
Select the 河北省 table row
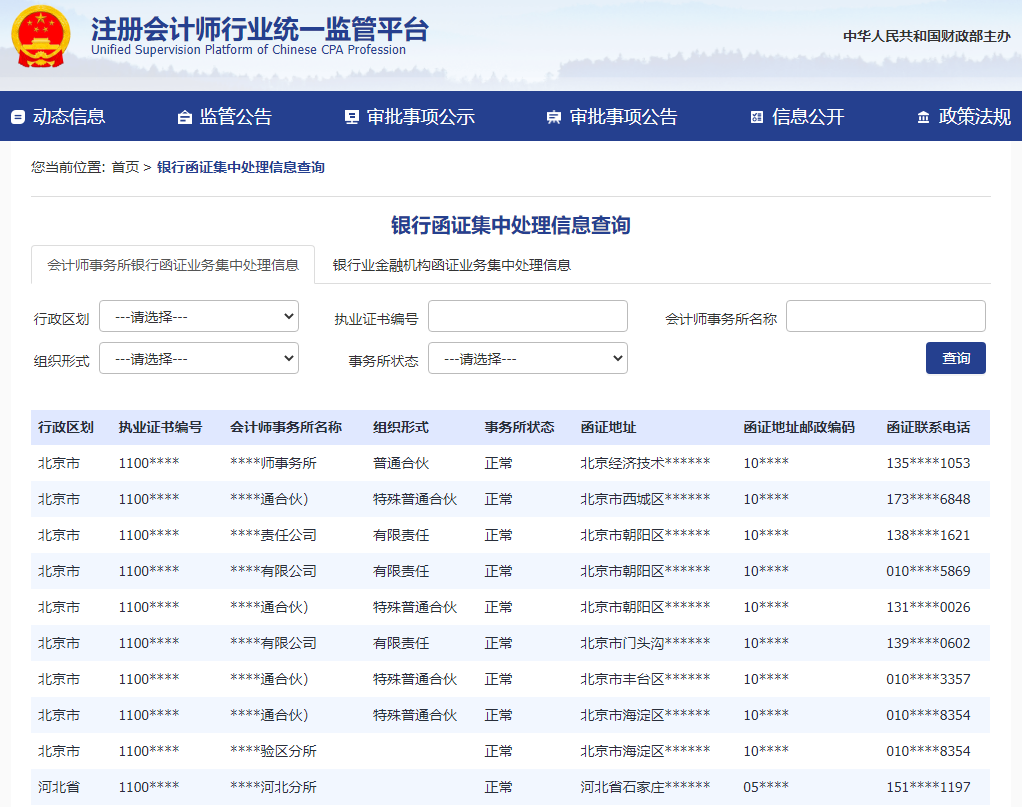click(510, 788)
